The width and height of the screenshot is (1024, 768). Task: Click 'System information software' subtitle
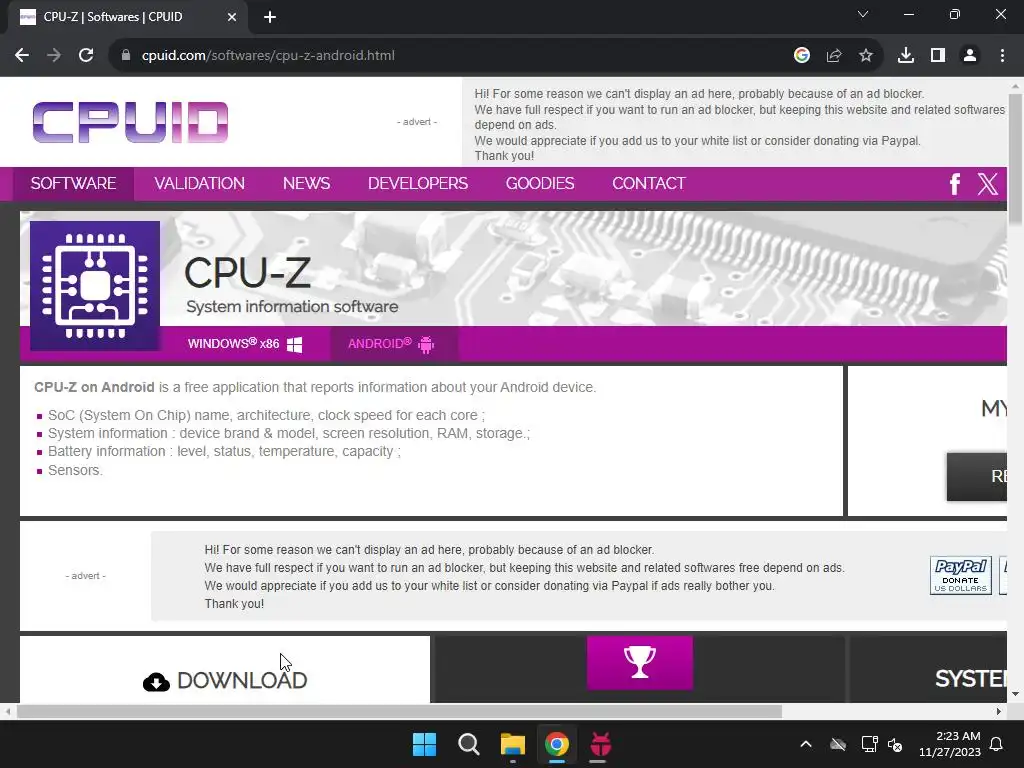coord(292,307)
